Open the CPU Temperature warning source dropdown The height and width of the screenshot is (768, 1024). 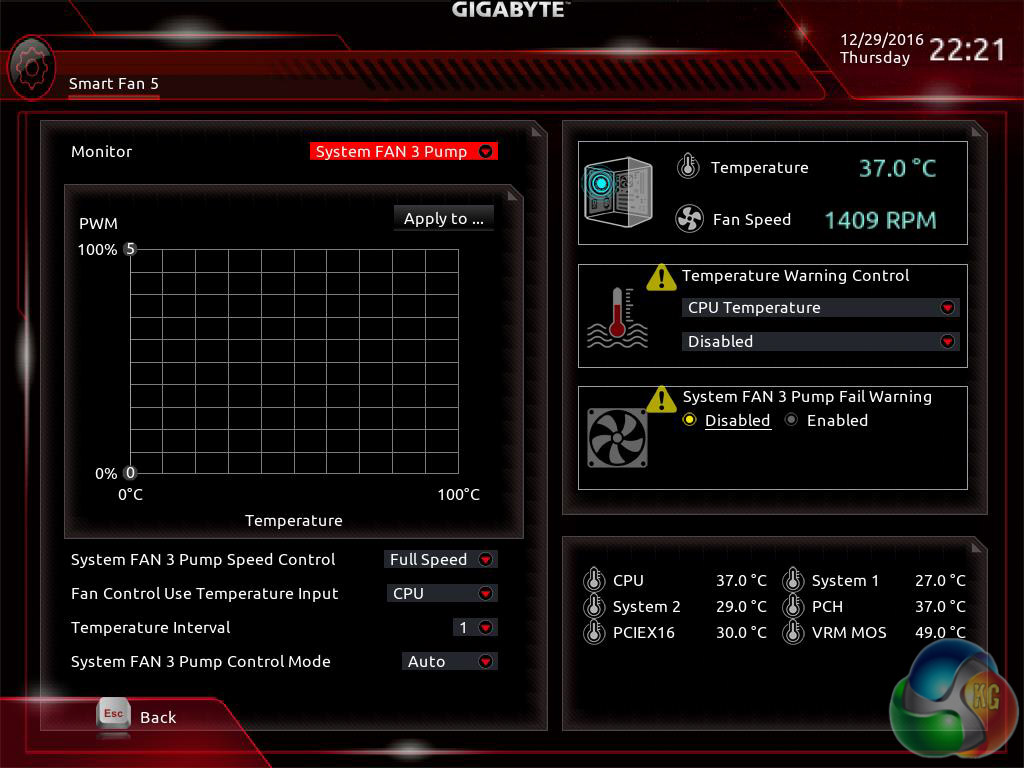pyautogui.click(x=820, y=308)
